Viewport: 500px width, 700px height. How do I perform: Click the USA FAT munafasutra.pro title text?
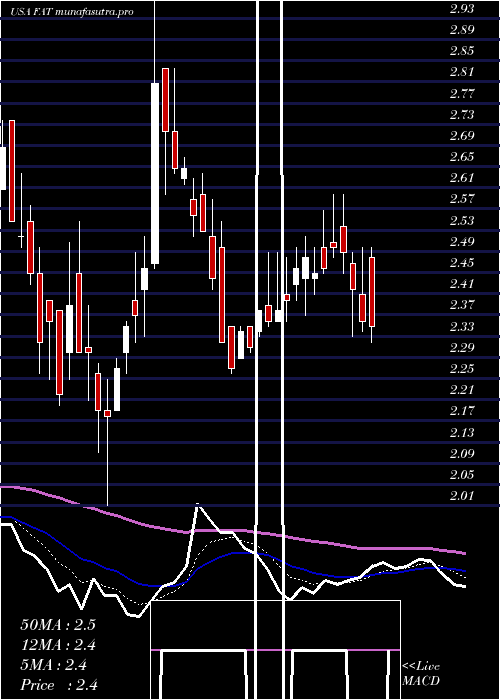tap(72, 12)
